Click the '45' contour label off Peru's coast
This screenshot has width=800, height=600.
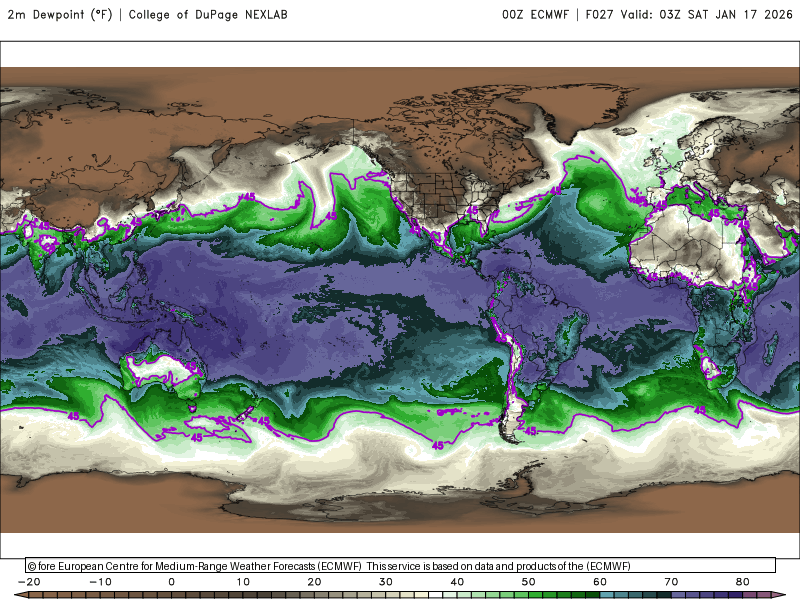tap(502, 338)
